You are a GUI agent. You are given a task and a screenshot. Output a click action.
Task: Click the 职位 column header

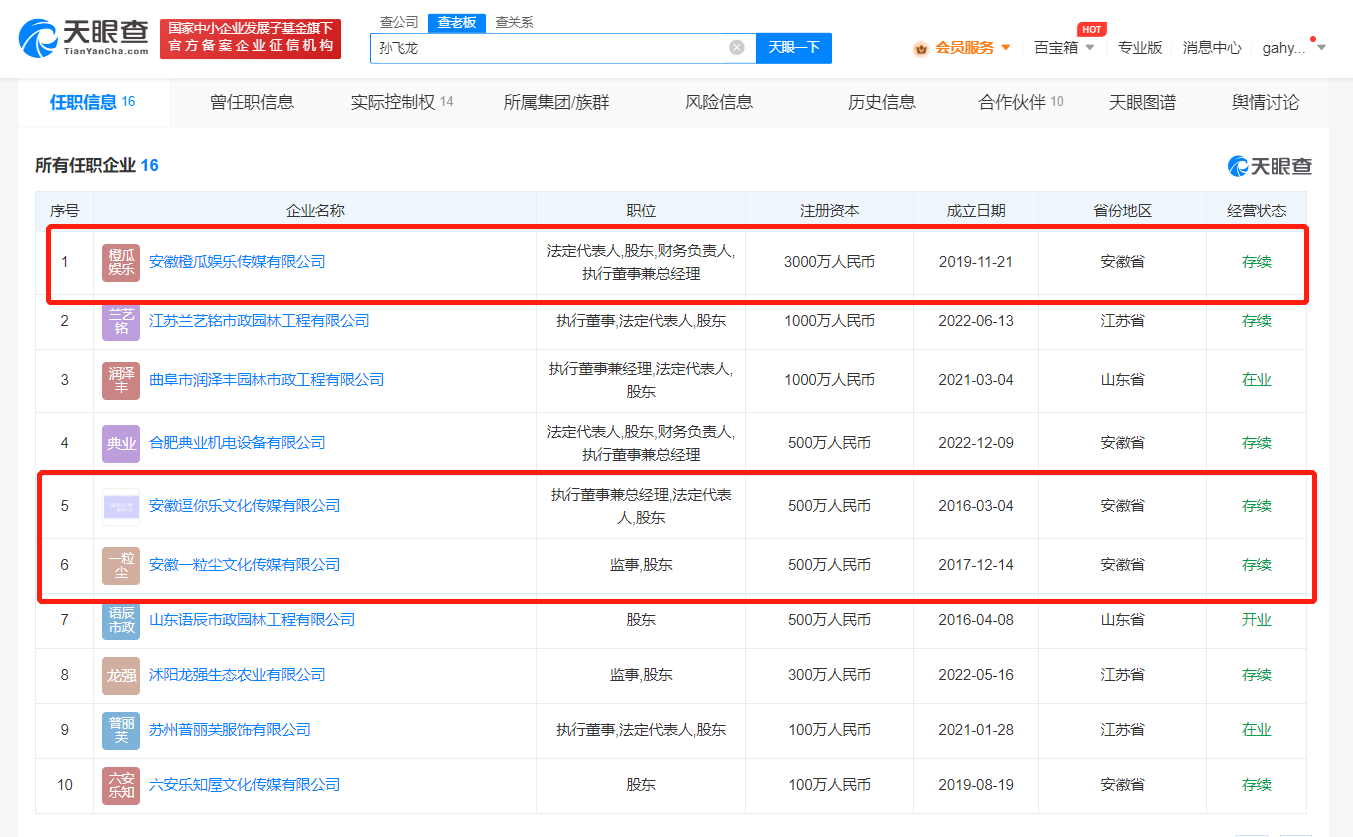coord(641,211)
